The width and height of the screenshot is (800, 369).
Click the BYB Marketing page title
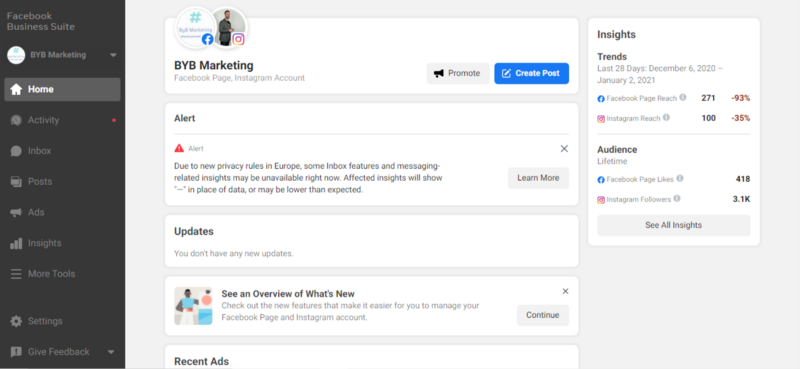[214, 65]
